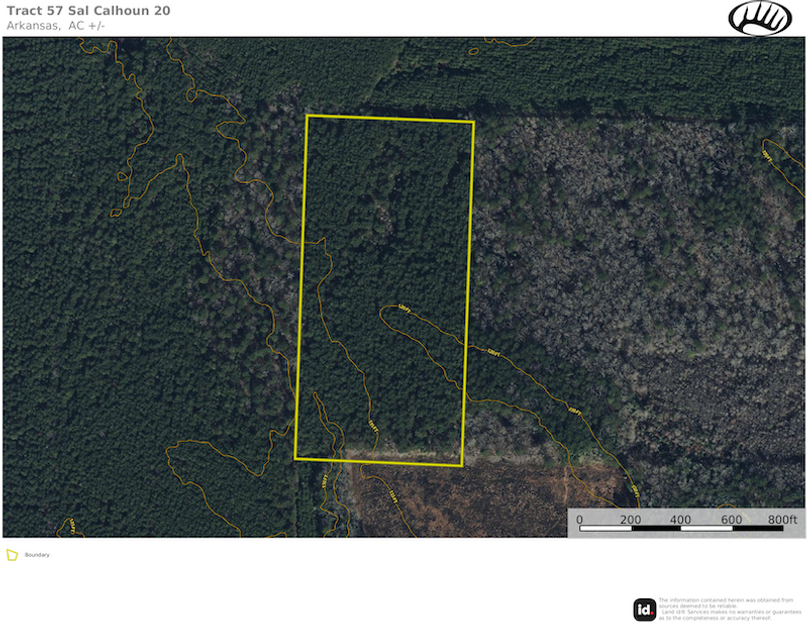808x624 pixels.
Task: Click the 600 label on the scale bar
Action: point(731,519)
